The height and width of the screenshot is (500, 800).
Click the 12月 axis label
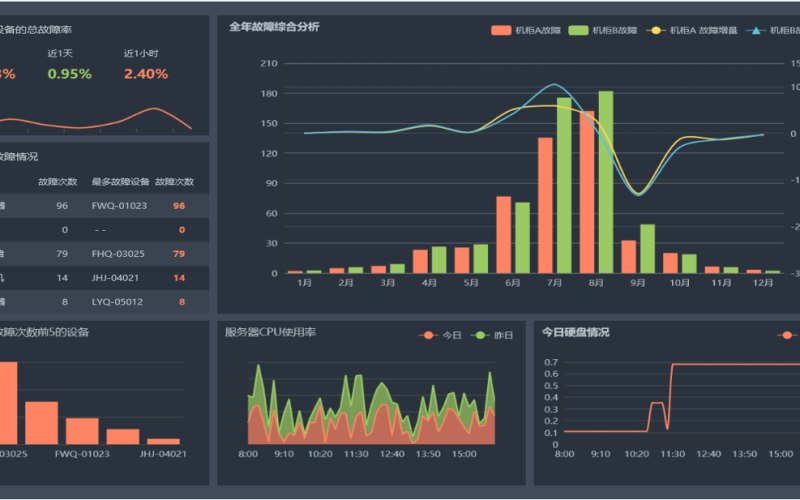click(x=763, y=283)
